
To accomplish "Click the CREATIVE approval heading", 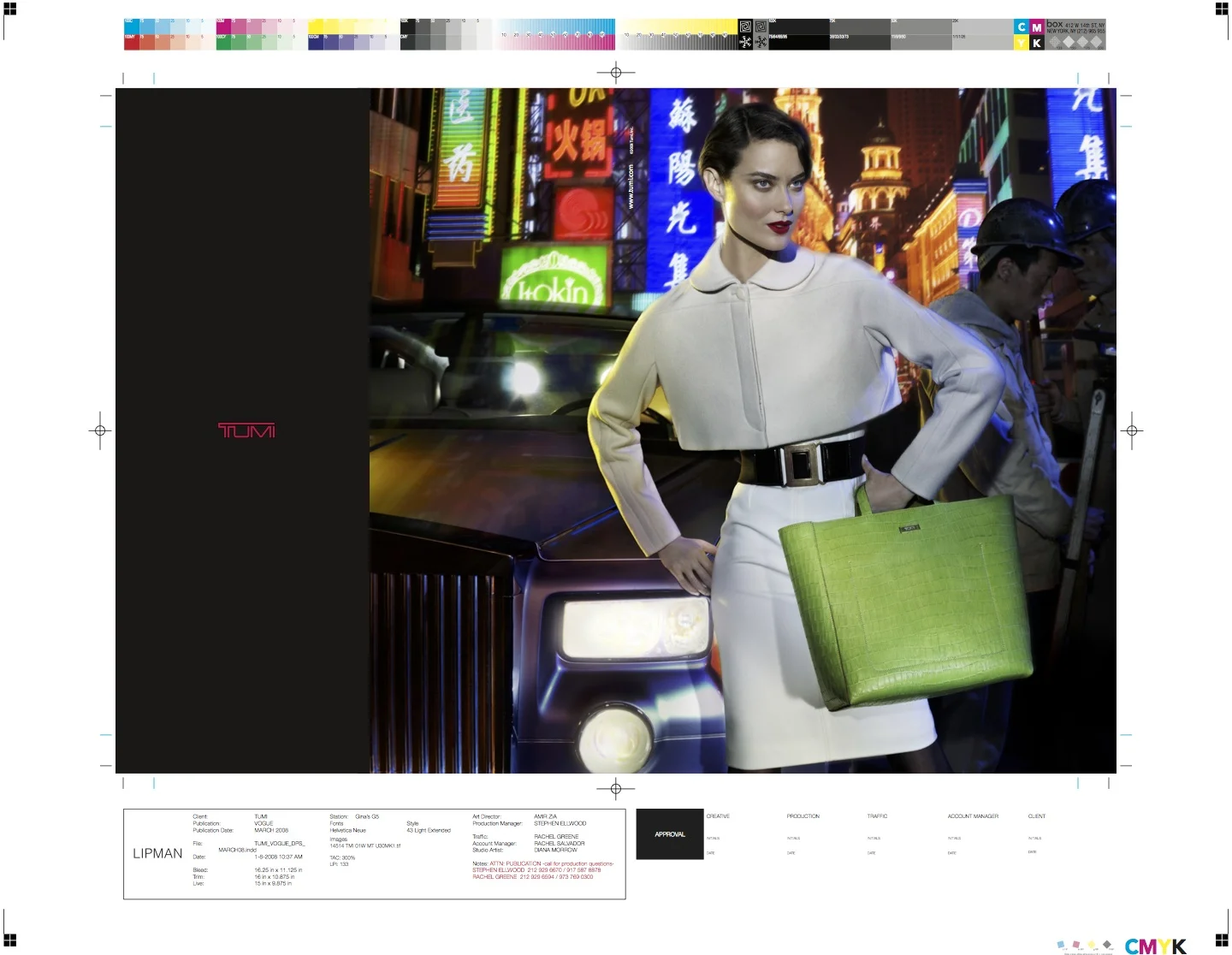I will 718,816.
